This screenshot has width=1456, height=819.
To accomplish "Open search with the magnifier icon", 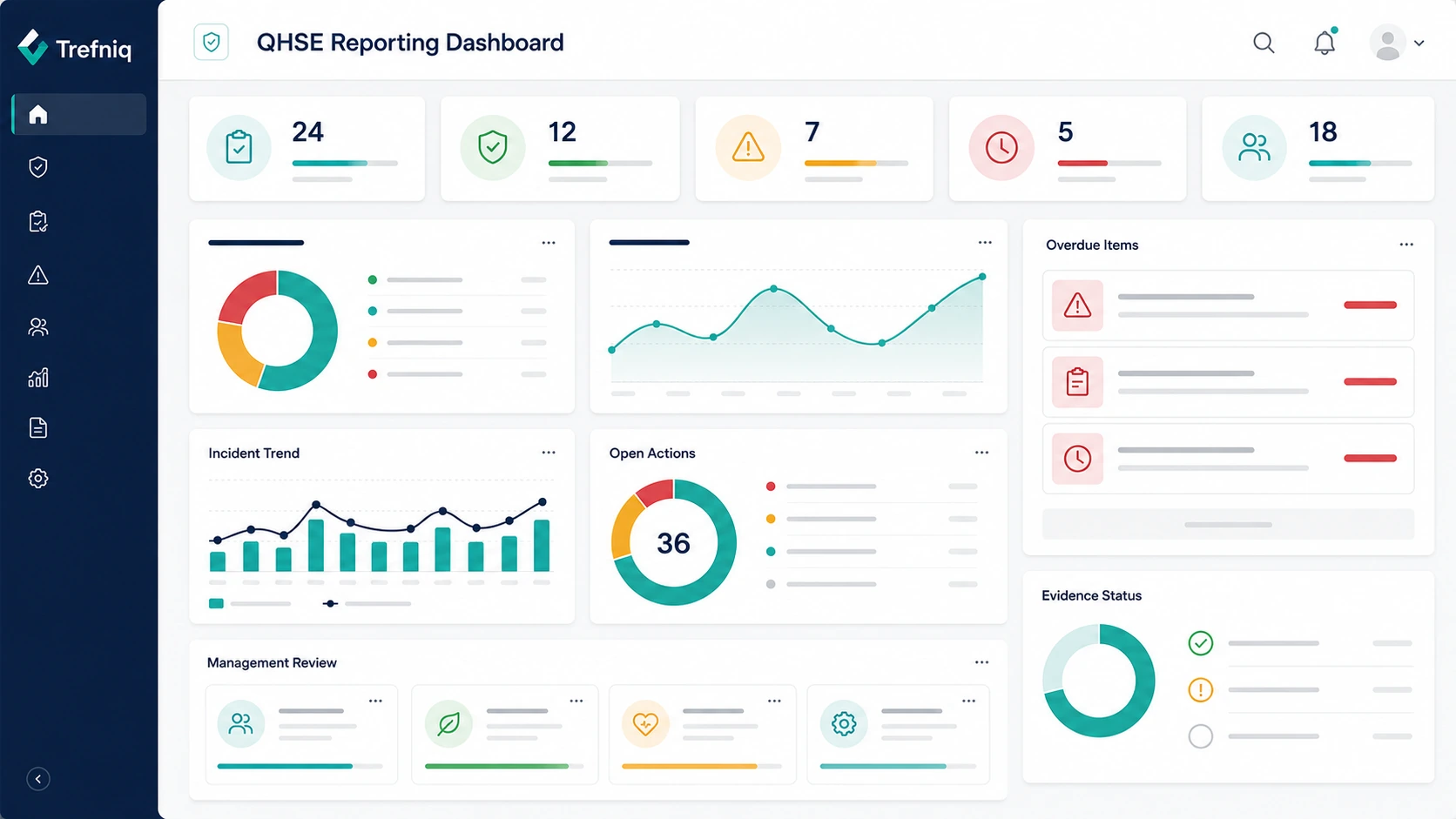I will coord(1264,43).
